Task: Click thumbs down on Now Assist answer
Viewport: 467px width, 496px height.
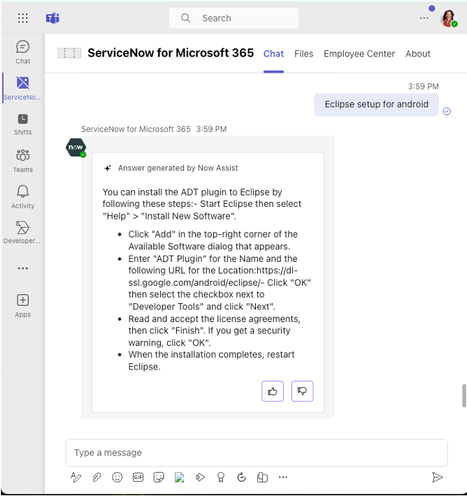Action: coord(302,391)
